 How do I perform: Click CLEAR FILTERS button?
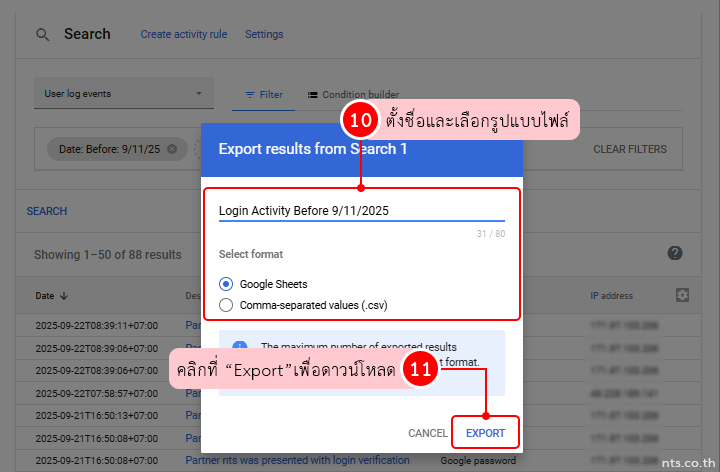pyautogui.click(x=629, y=149)
